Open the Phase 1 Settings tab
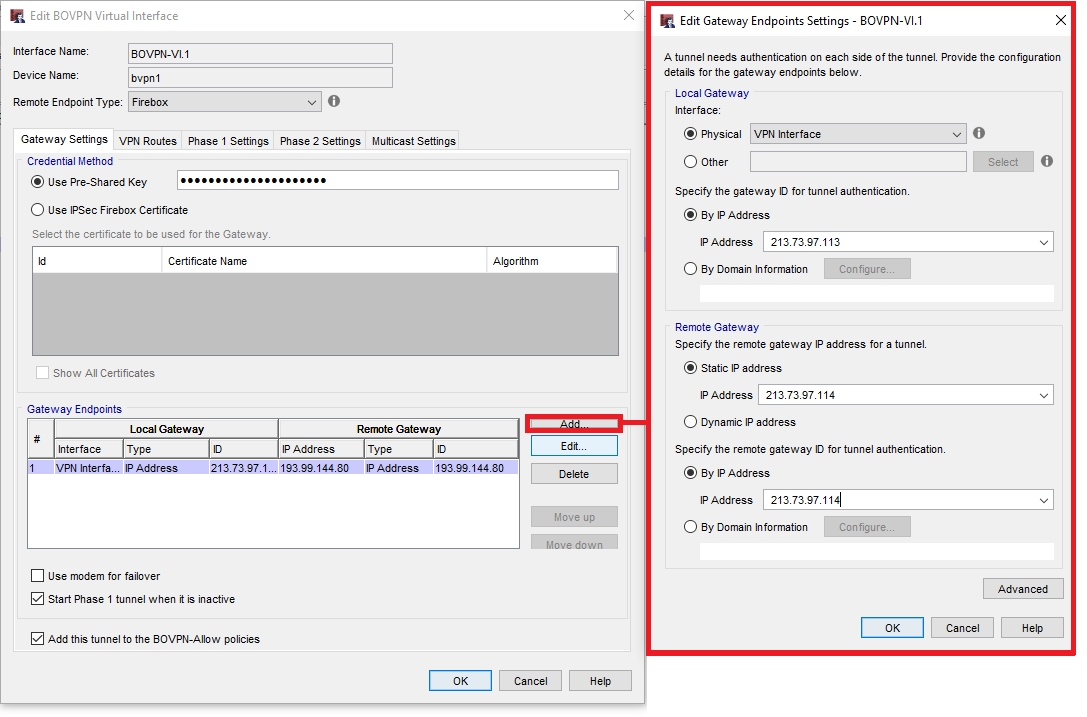The width and height of the screenshot is (1087, 717). [x=228, y=141]
